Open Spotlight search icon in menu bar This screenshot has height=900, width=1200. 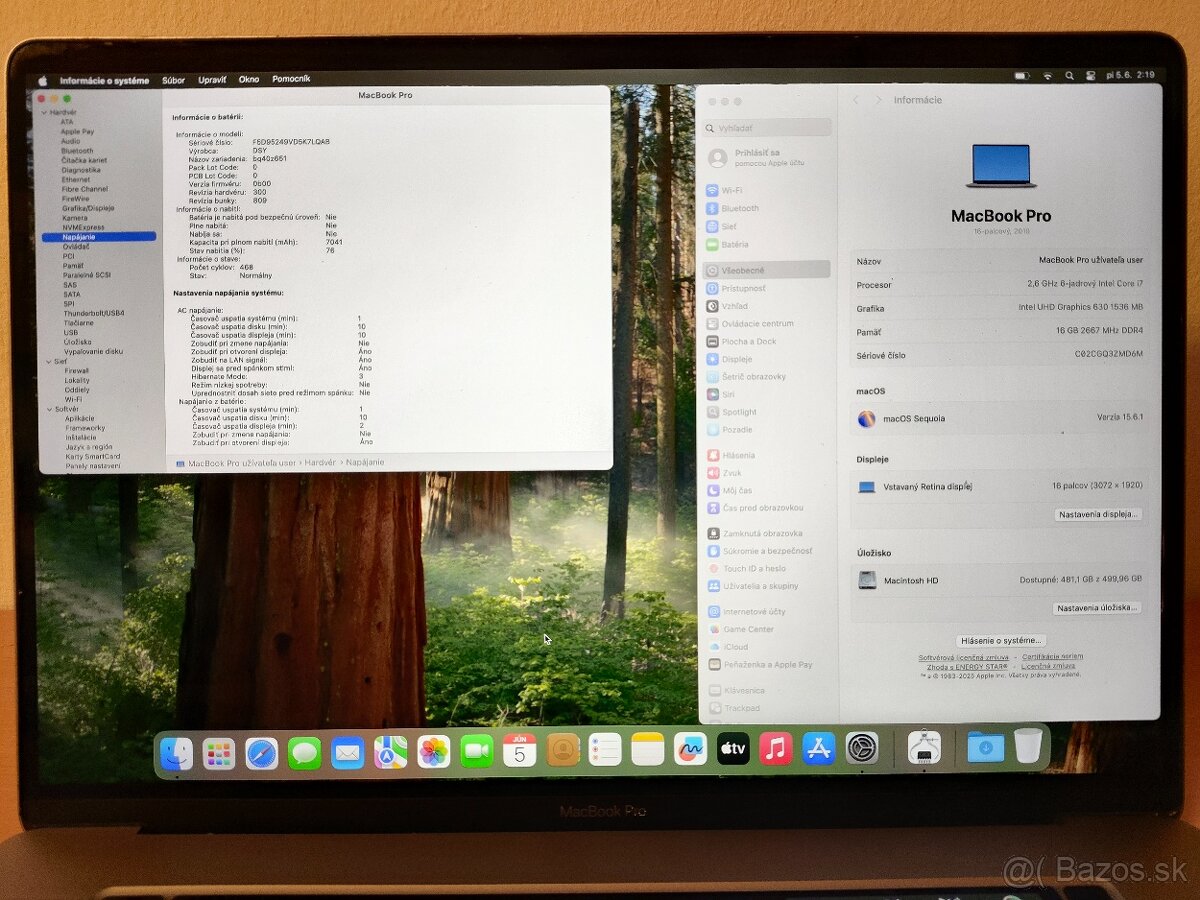point(1069,75)
